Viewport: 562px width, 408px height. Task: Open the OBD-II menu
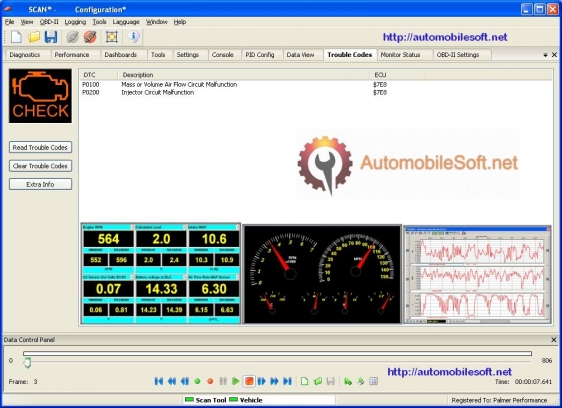click(x=49, y=22)
